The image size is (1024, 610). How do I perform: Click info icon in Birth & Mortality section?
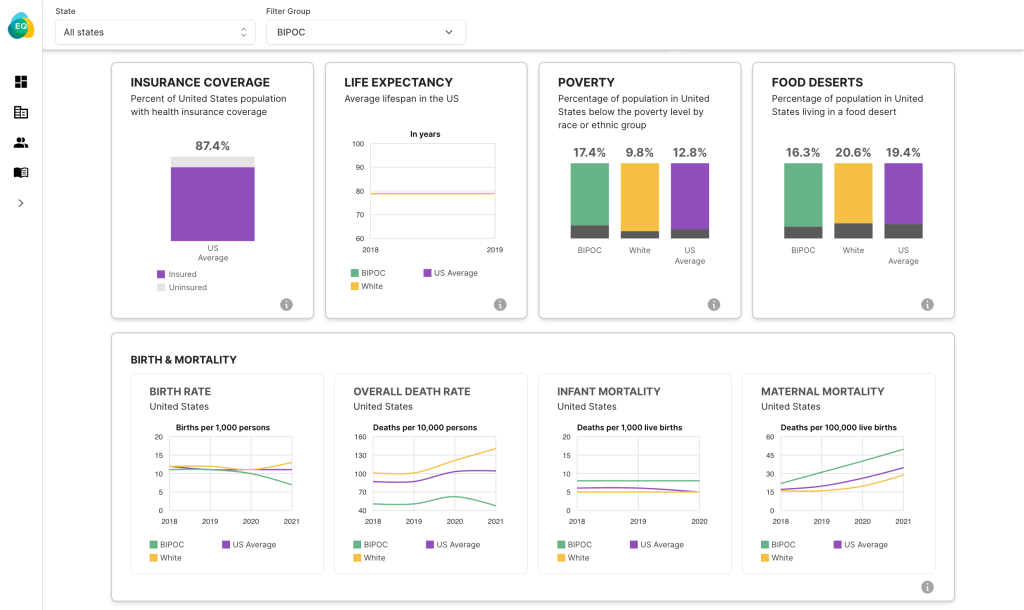(x=927, y=587)
